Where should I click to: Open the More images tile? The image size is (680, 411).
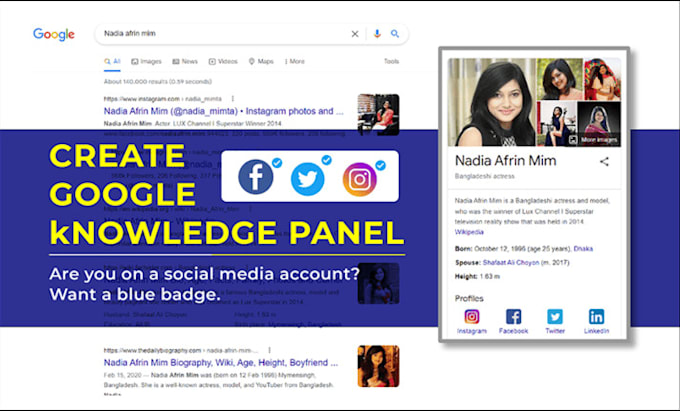point(599,124)
